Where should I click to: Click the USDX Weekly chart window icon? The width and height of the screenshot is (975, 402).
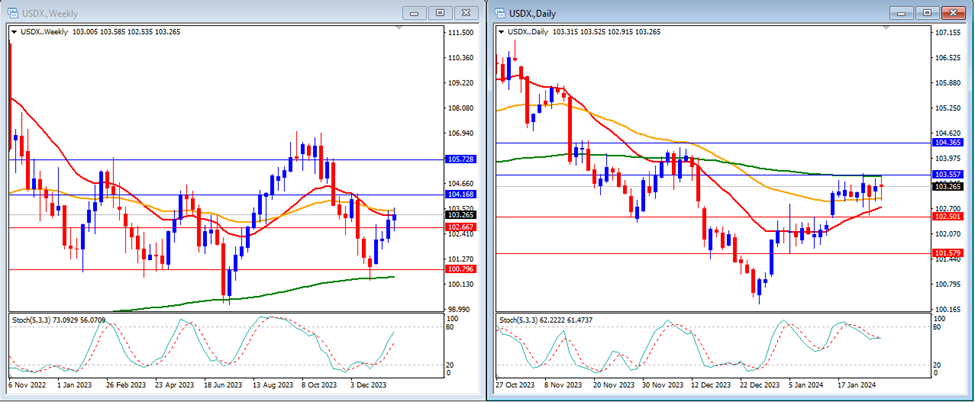[x=14, y=12]
